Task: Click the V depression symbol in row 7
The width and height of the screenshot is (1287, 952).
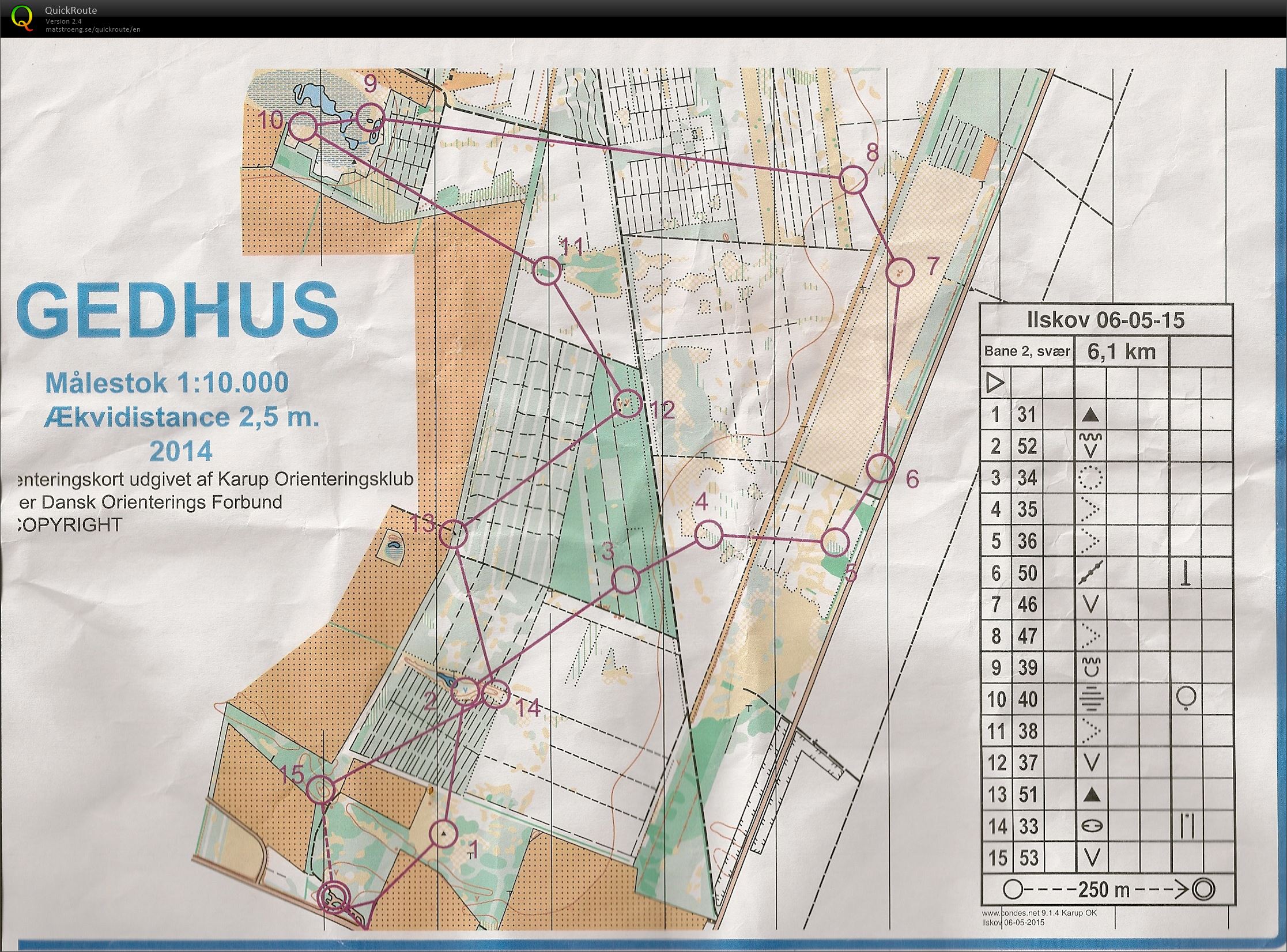Action: (1090, 605)
